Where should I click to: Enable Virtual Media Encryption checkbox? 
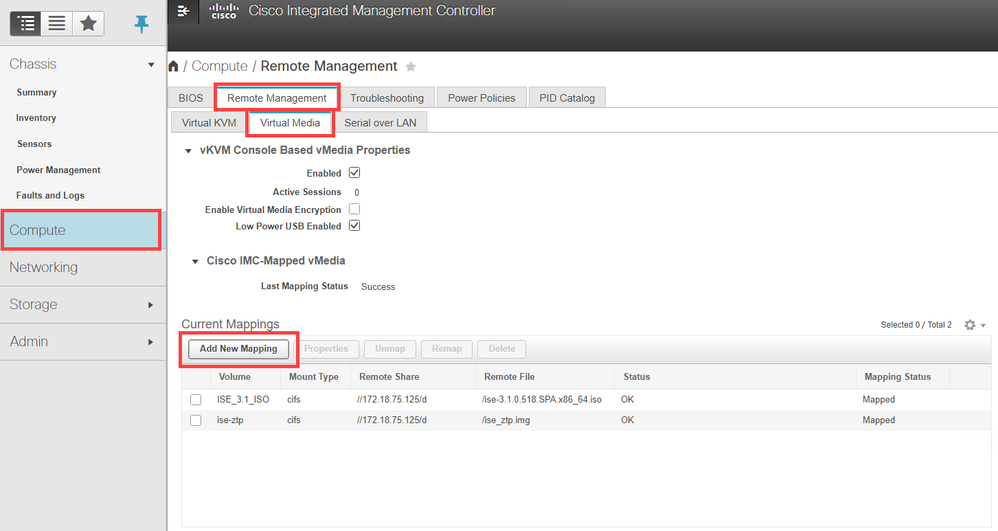tap(355, 209)
